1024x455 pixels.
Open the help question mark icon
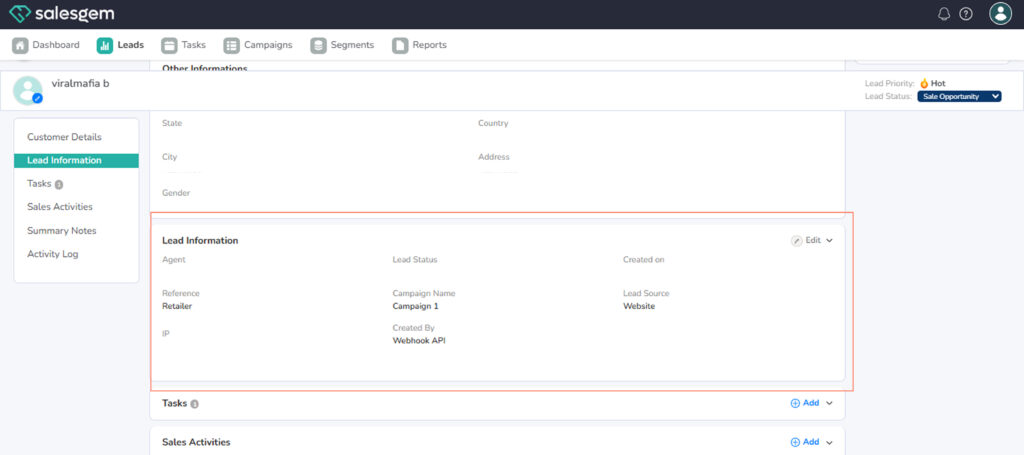pos(966,14)
